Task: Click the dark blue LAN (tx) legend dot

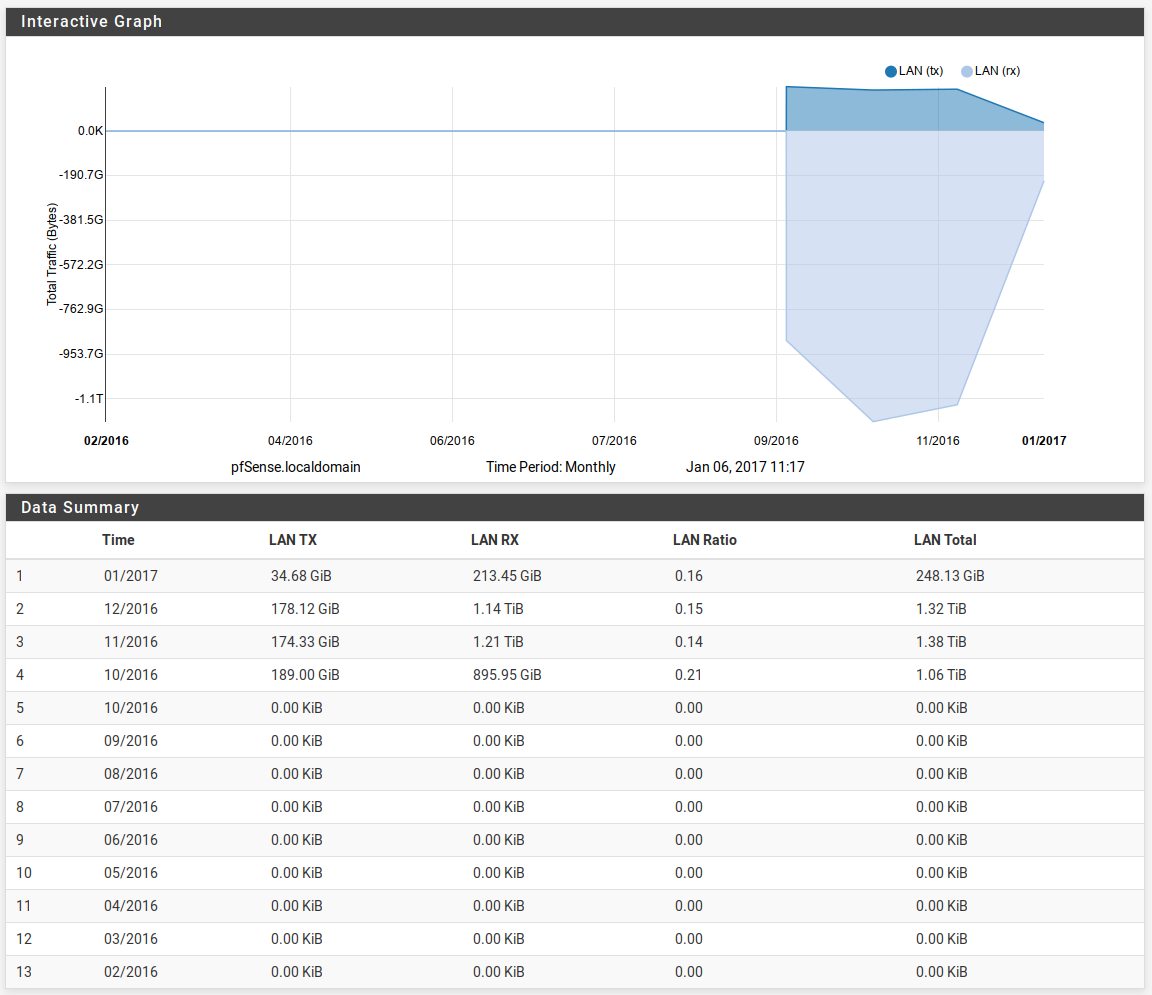Action: [x=891, y=71]
